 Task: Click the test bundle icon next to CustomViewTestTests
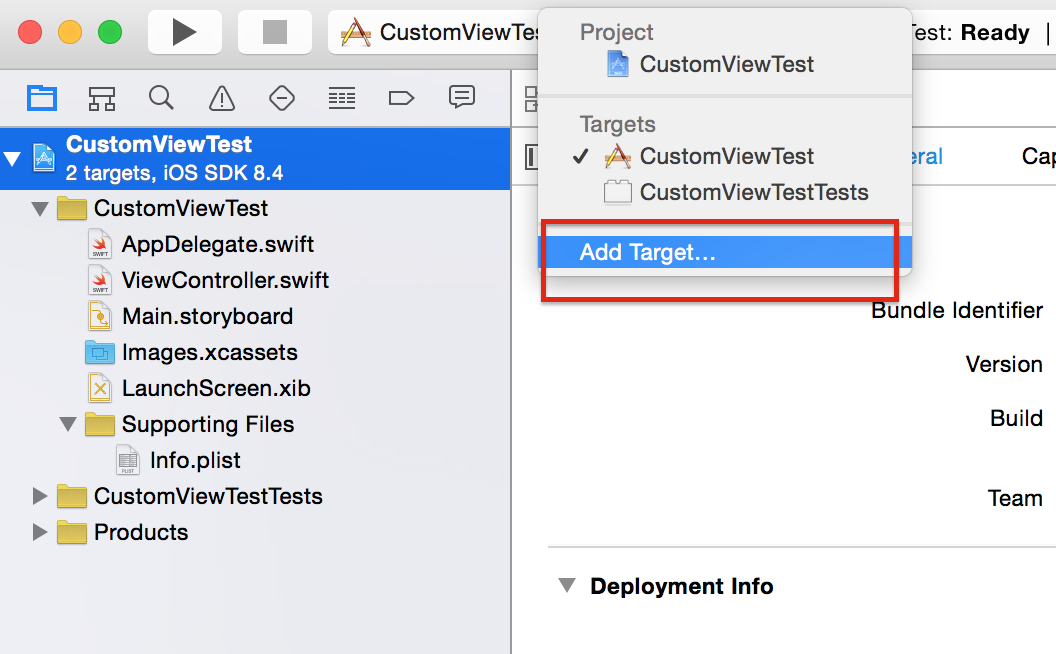[618, 192]
